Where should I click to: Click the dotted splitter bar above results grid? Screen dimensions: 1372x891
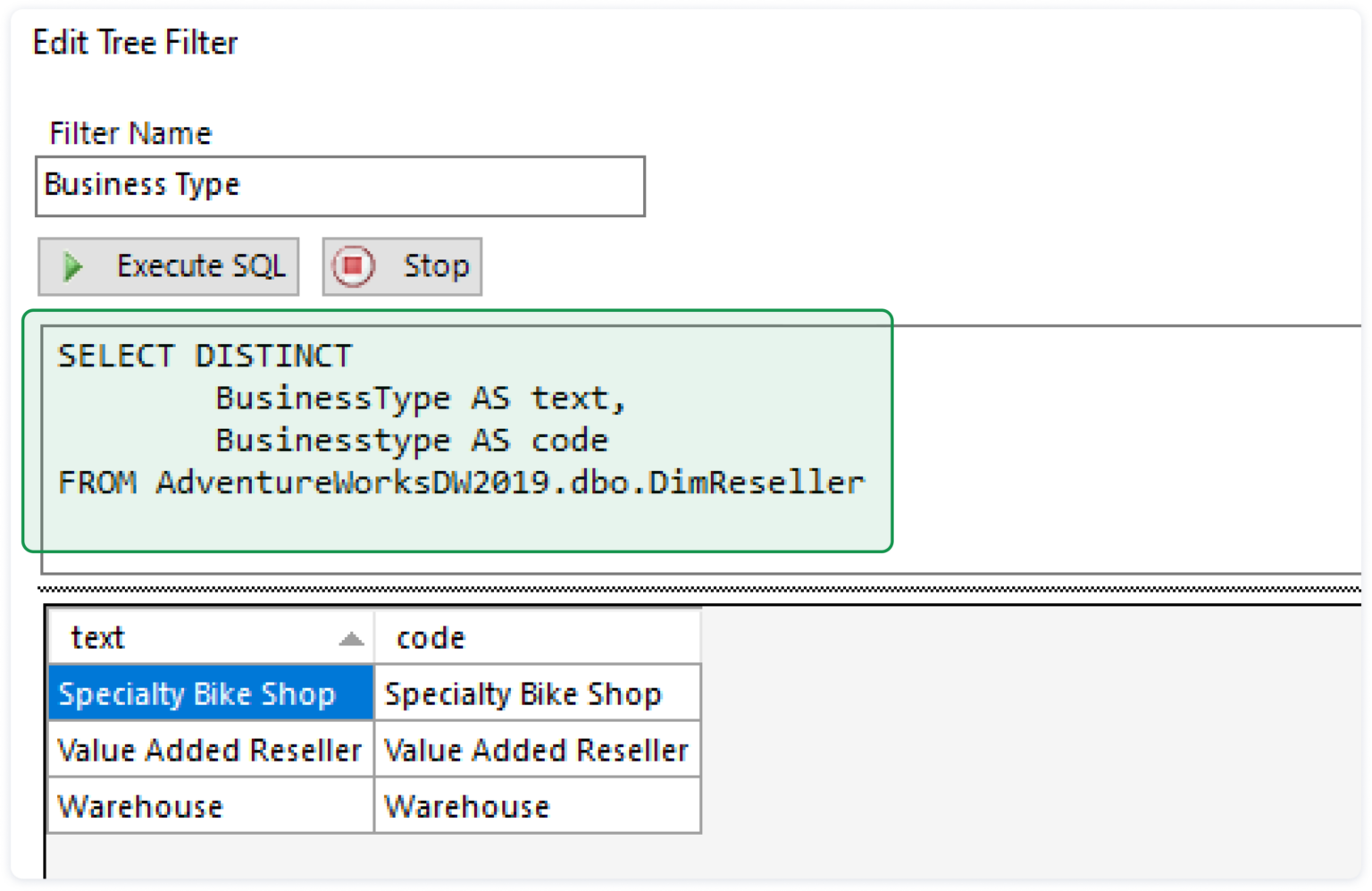coord(697,590)
